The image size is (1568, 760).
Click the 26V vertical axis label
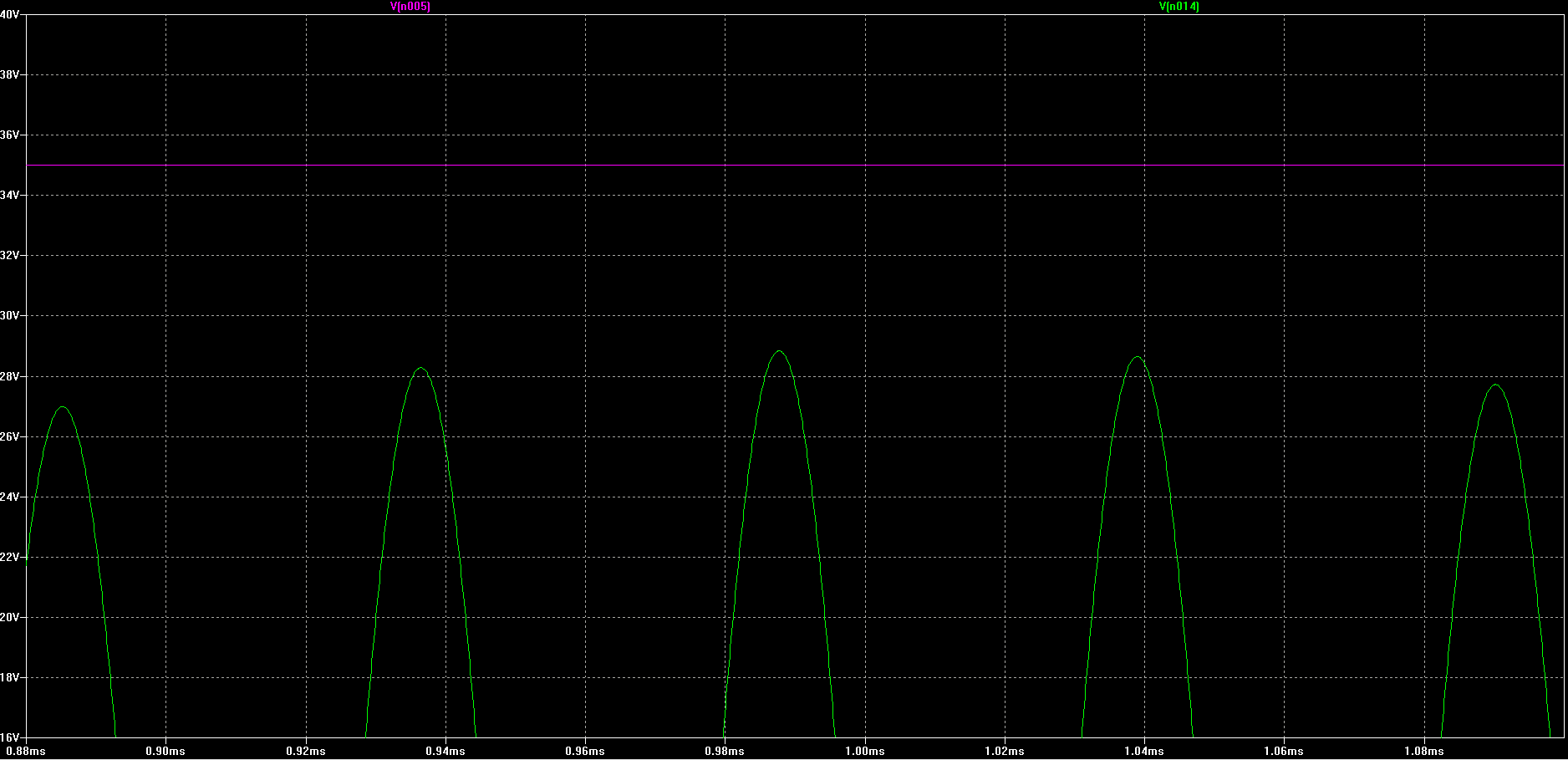coord(9,436)
